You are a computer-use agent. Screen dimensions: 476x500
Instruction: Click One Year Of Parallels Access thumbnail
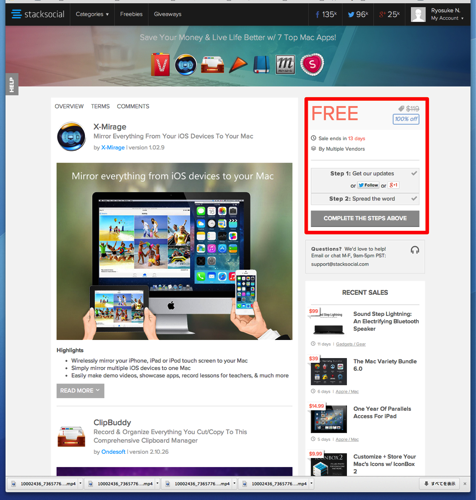point(329,419)
